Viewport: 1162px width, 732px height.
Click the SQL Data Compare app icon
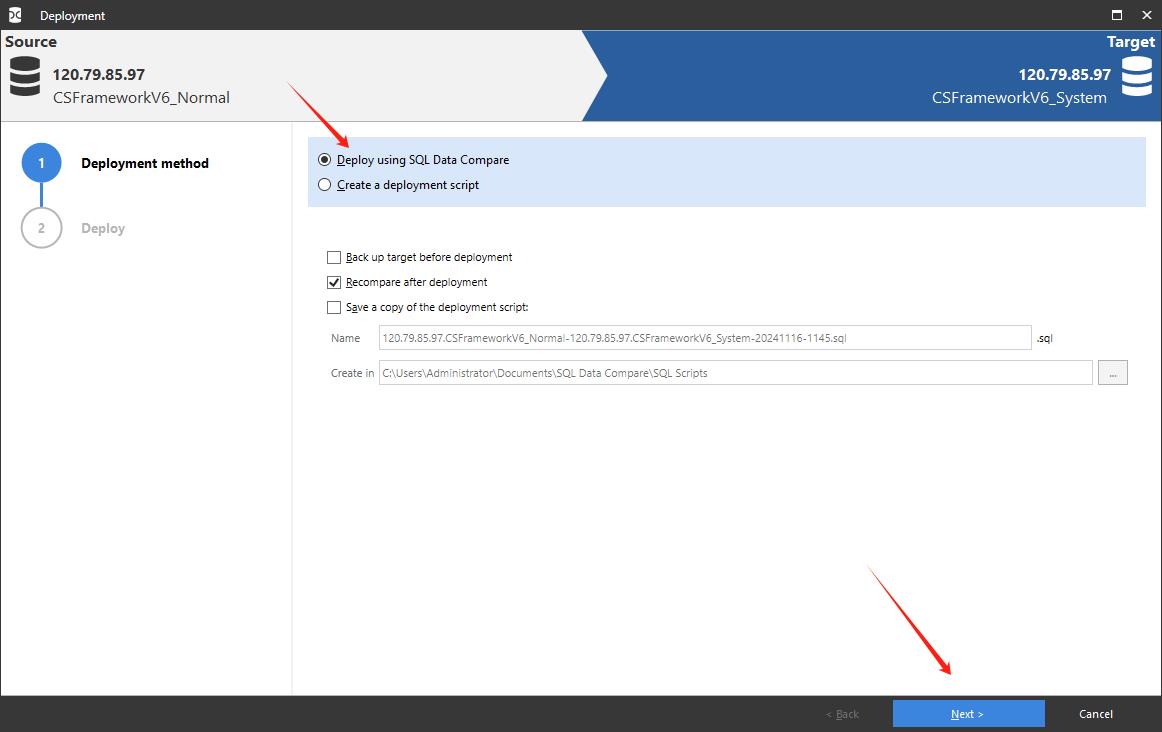(x=15, y=15)
